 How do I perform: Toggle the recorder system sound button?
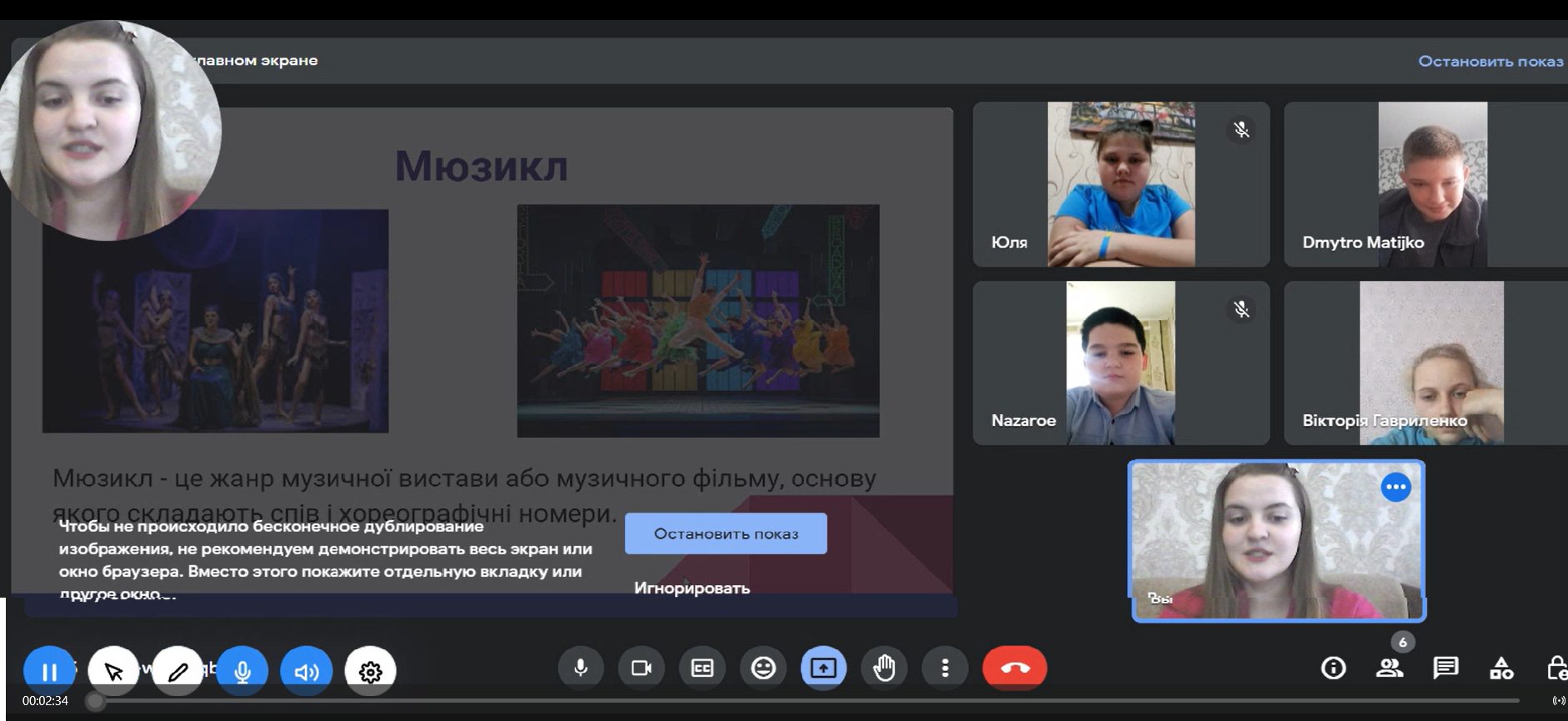click(x=306, y=670)
